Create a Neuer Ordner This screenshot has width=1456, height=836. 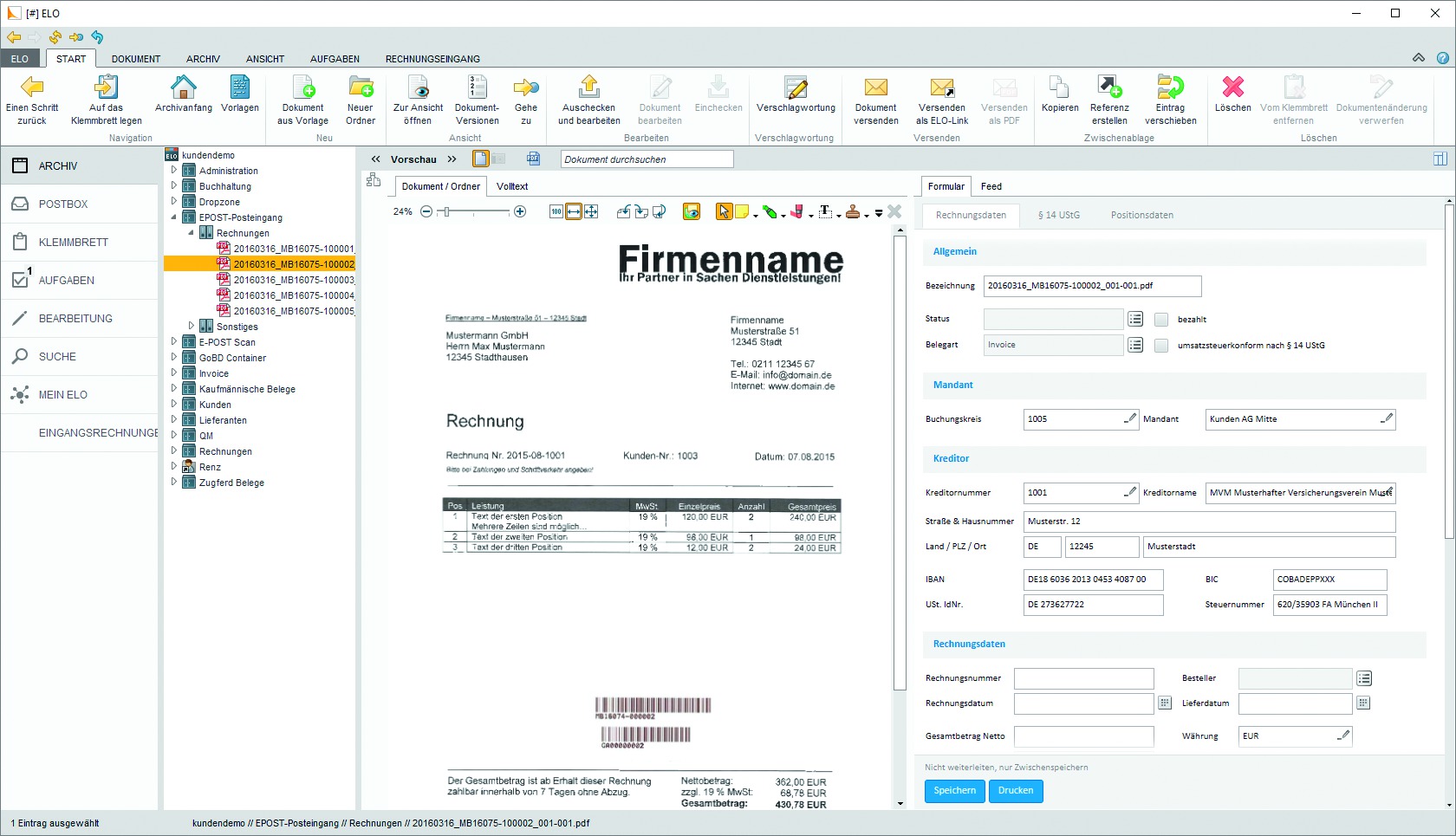(361, 87)
